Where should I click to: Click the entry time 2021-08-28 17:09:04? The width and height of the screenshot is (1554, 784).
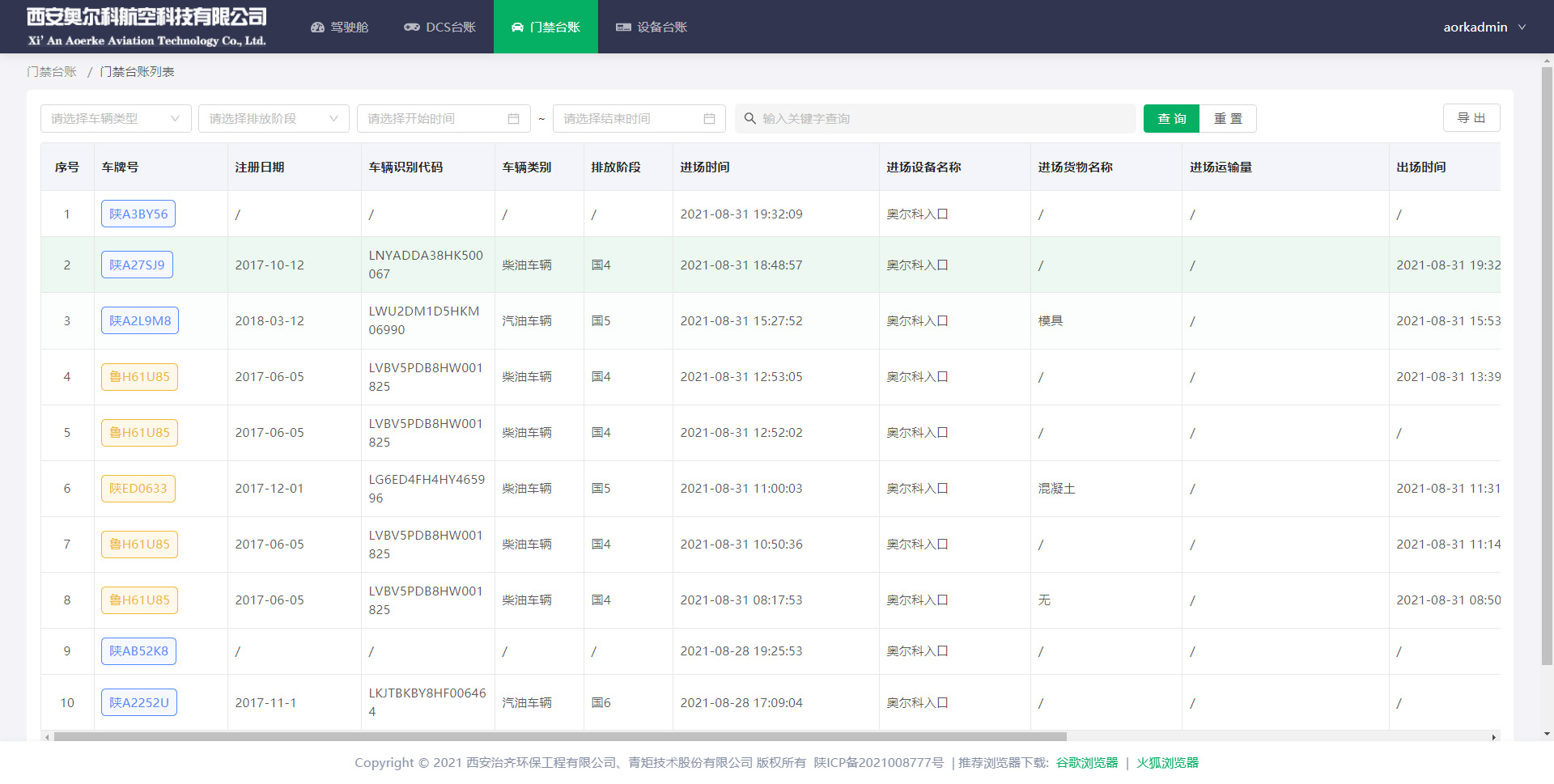click(741, 702)
